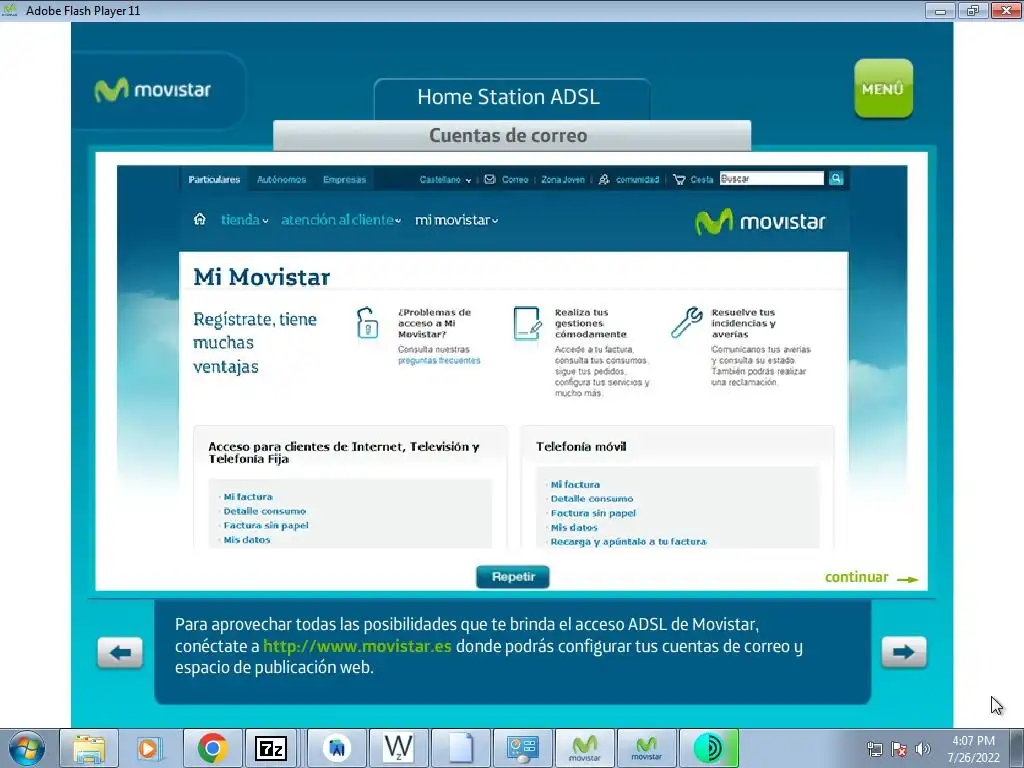This screenshot has width=1024, height=768.
Task: Select the Empresas tab
Action: (x=344, y=180)
